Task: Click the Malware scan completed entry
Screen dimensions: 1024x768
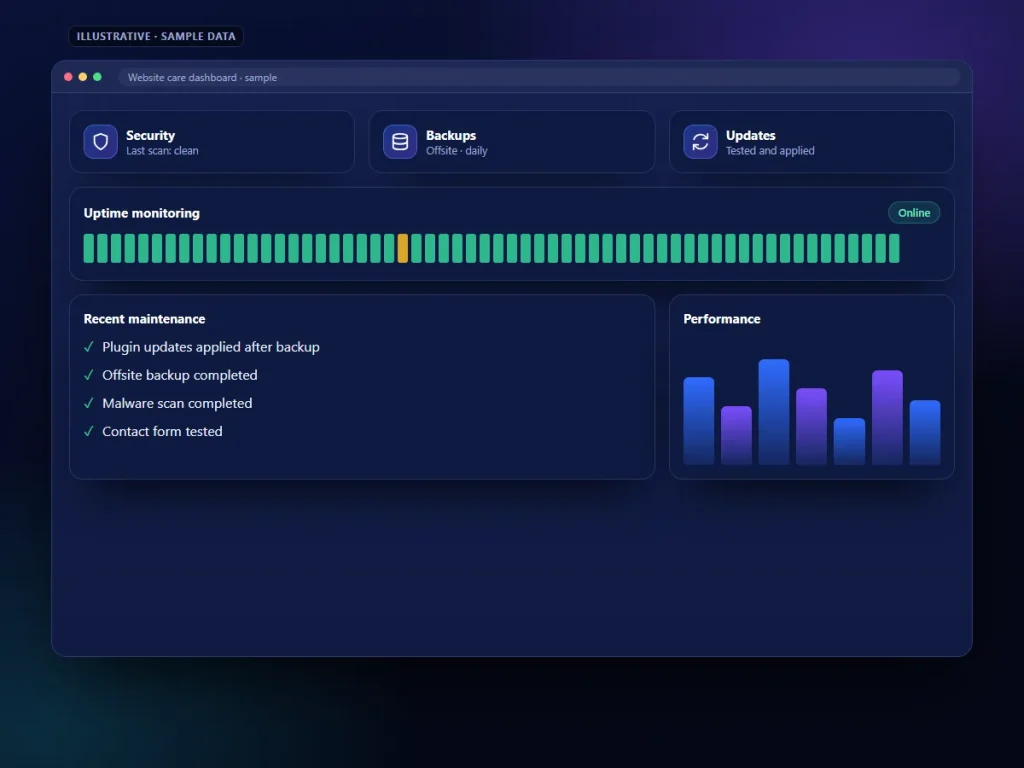Action: pyautogui.click(x=177, y=403)
